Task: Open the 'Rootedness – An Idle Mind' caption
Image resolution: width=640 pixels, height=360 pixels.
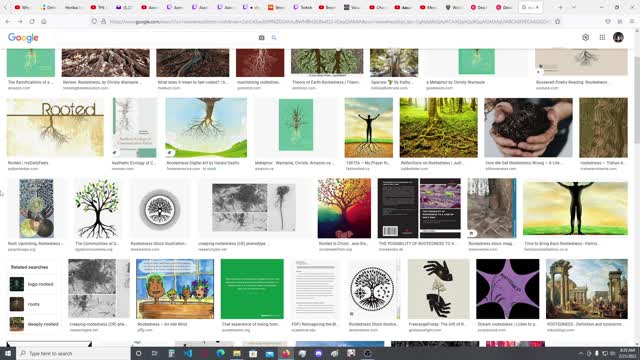Action: coord(162,324)
